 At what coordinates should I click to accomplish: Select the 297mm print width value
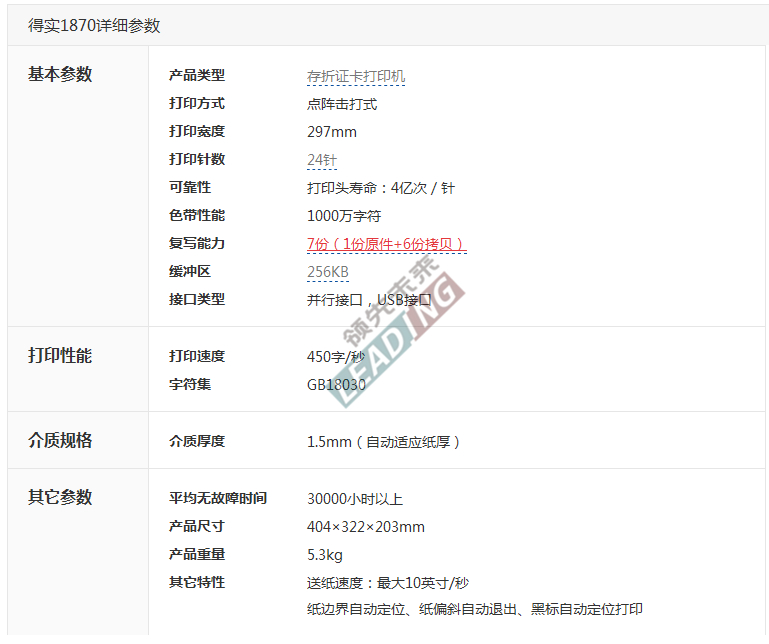[331, 132]
